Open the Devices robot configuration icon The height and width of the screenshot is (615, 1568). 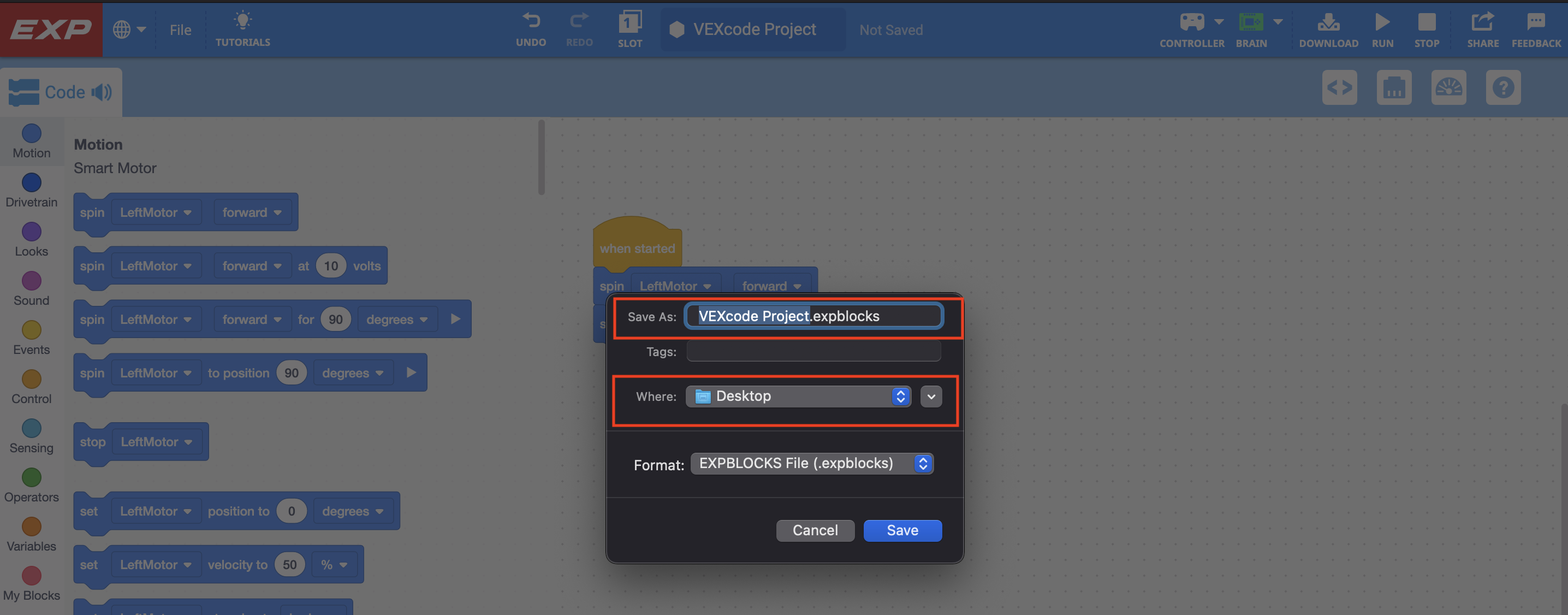pos(1394,88)
